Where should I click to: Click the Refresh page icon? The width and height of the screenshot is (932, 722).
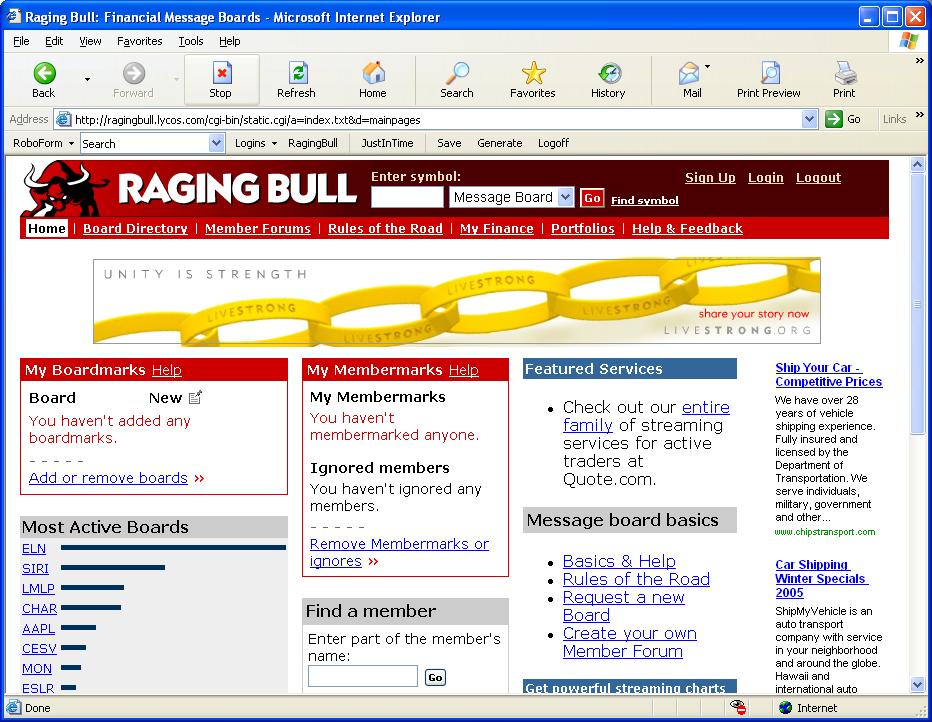[296, 74]
